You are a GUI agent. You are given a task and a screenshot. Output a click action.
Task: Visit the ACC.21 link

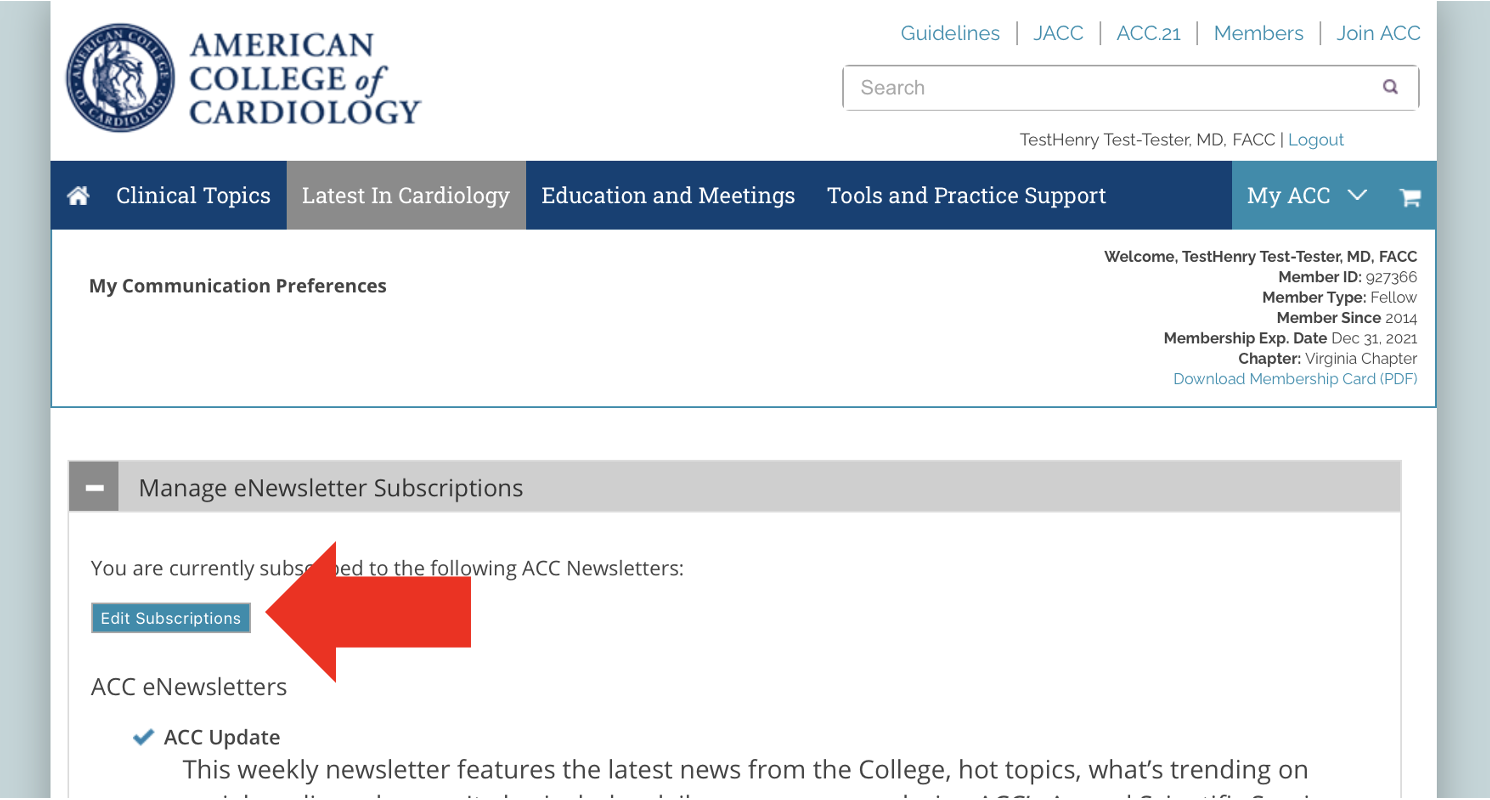pyautogui.click(x=1148, y=33)
